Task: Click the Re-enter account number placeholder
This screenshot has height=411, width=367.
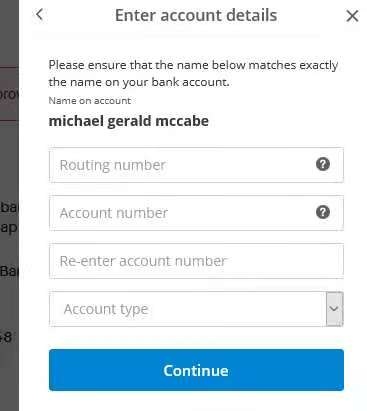Action: (x=143, y=261)
